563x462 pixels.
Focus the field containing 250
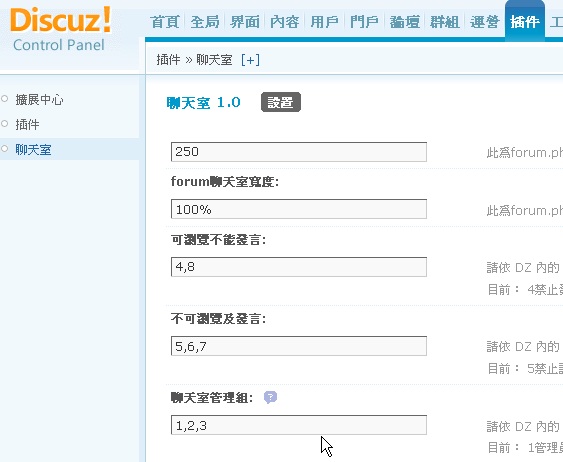[299, 152]
